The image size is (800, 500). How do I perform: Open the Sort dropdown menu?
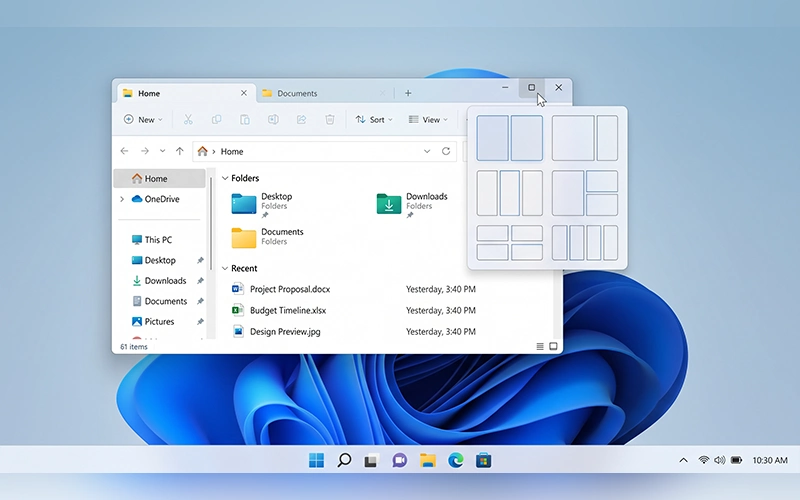tap(374, 119)
